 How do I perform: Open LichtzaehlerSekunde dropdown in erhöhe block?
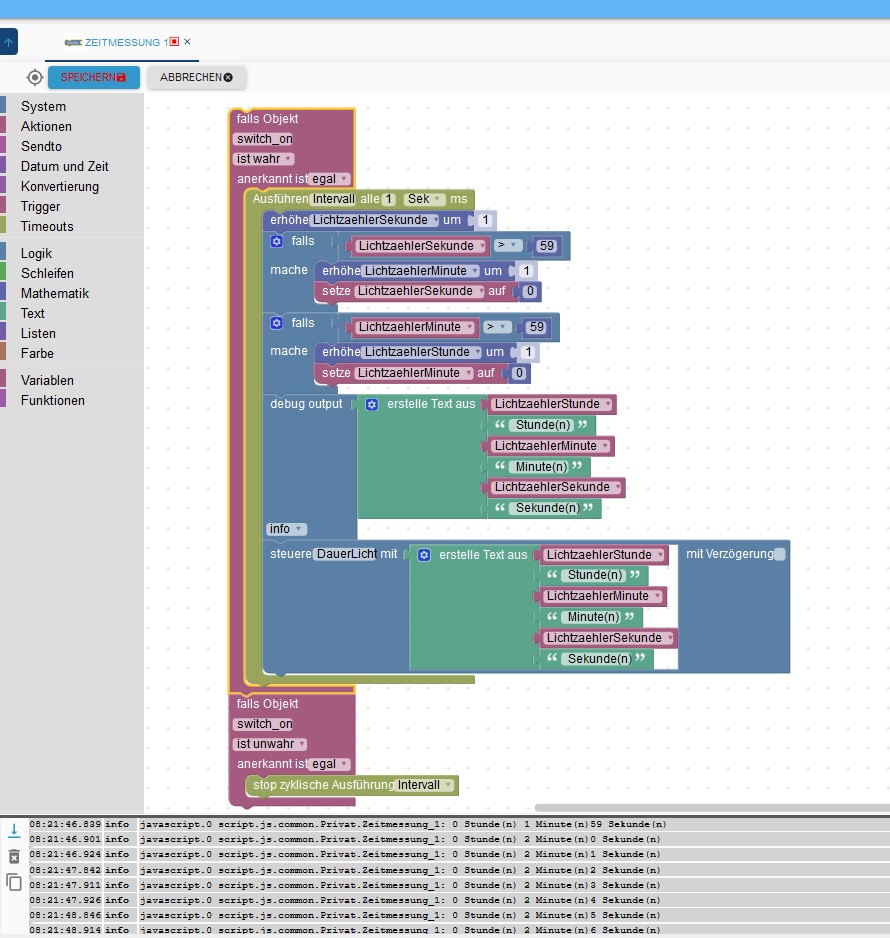pos(375,220)
